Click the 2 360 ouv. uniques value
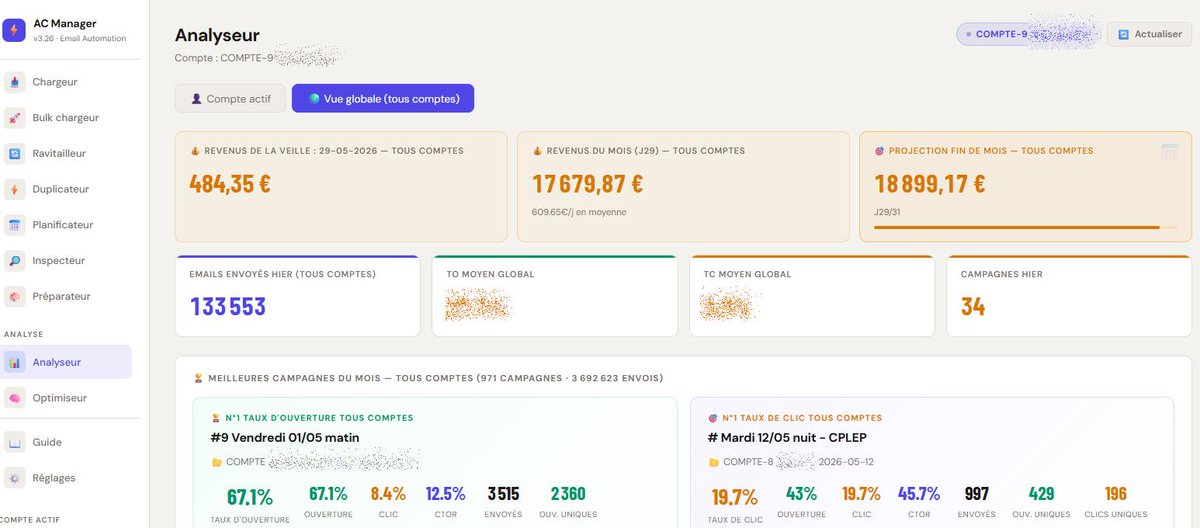The width and height of the screenshot is (1200, 528). (x=568, y=494)
